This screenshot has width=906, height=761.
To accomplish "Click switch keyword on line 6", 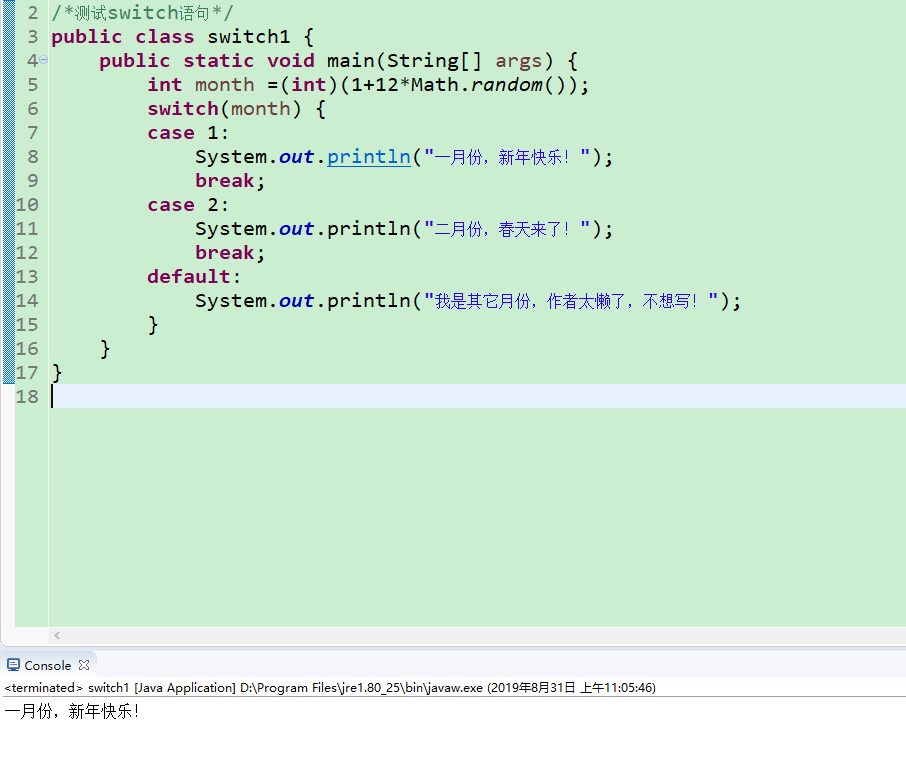I will (x=183, y=109).
